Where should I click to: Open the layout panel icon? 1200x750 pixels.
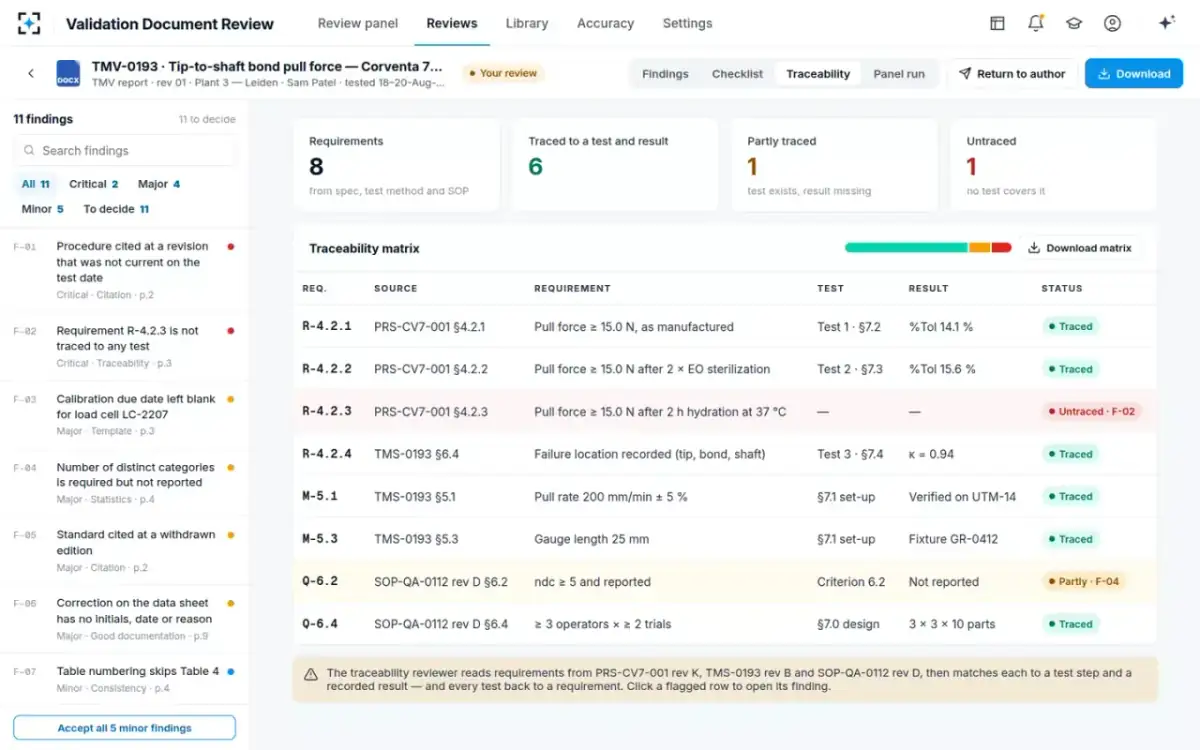(997, 23)
